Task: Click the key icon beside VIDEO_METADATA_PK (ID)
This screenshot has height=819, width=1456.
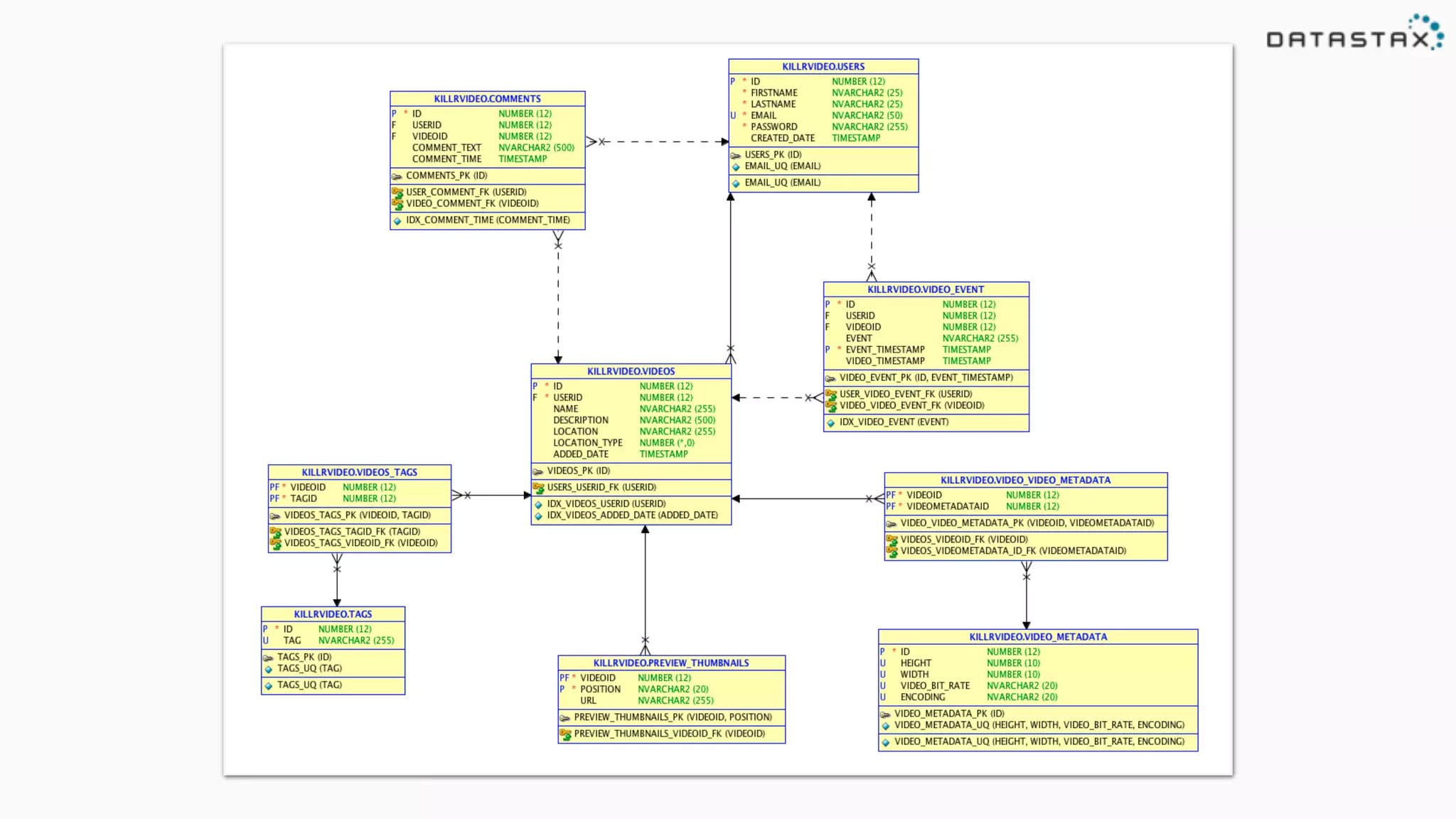Action: (x=885, y=714)
